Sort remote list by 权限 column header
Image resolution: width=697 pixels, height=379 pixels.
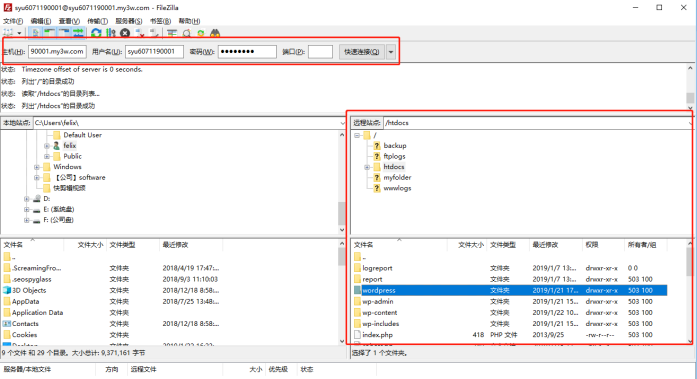coord(603,245)
